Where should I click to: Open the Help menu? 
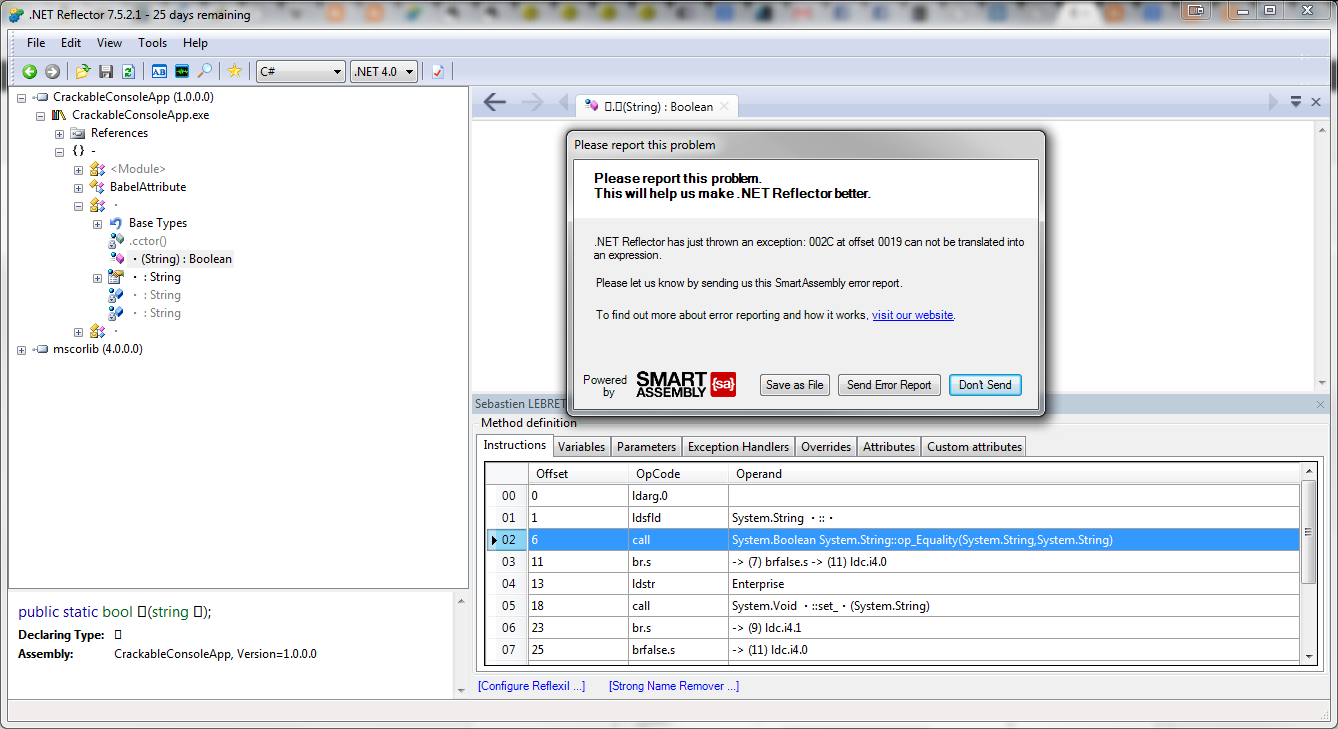[195, 43]
